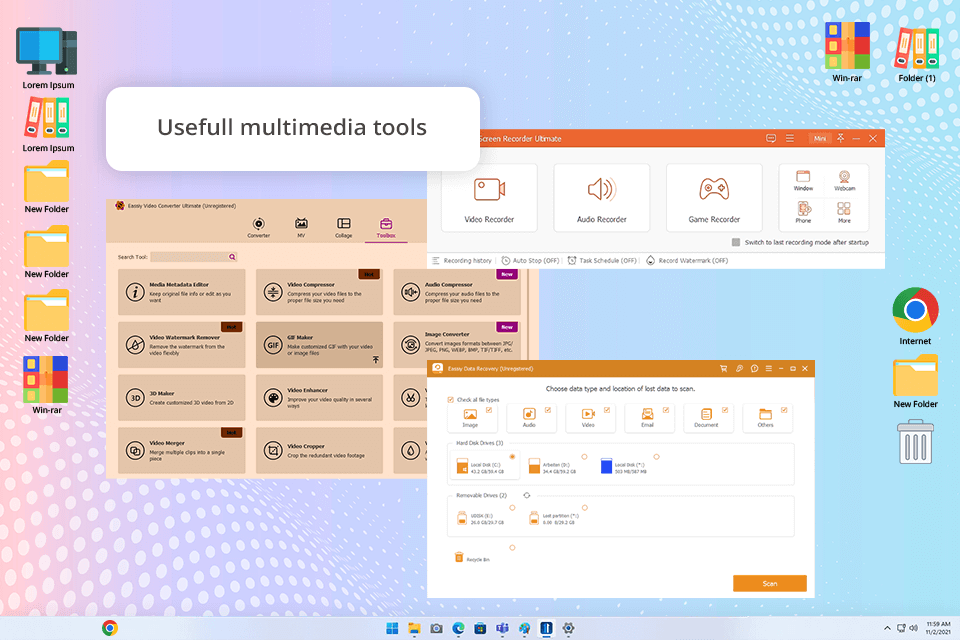Select Arbeiten (D:) drive radio button
The height and width of the screenshot is (640, 960).
(x=584, y=457)
